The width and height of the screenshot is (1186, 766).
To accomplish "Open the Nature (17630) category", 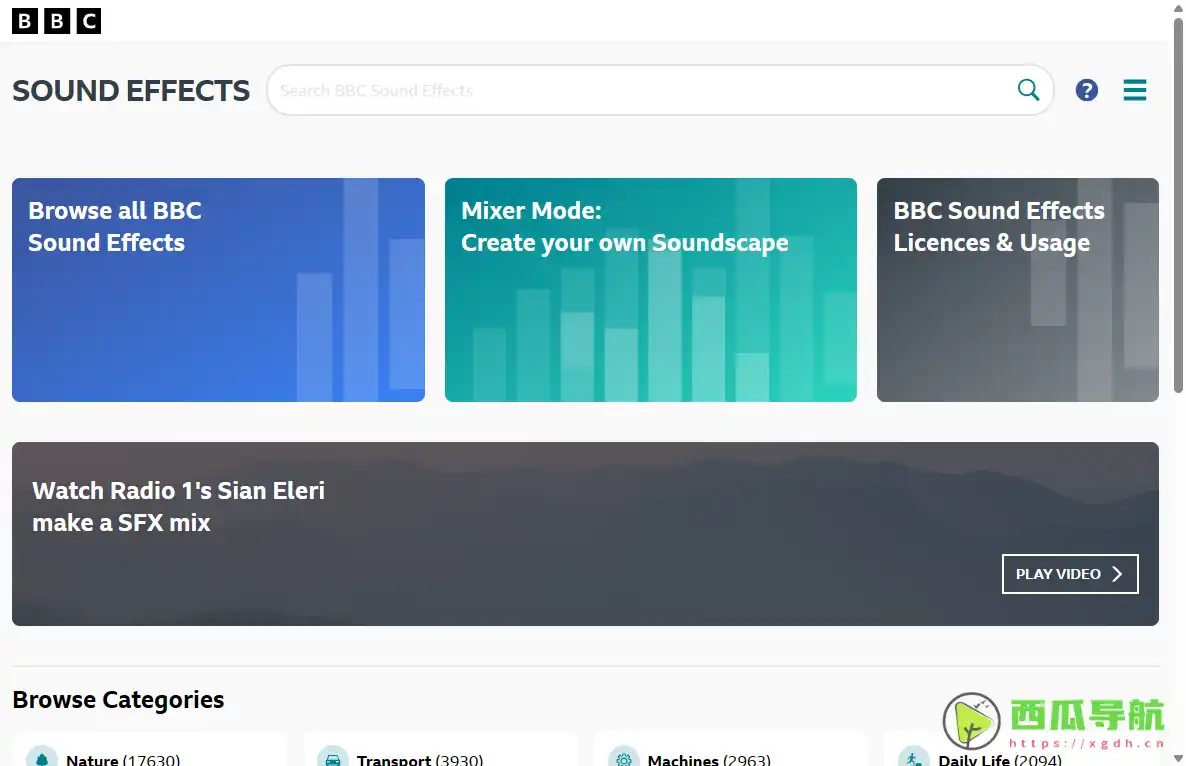I will [150, 750].
